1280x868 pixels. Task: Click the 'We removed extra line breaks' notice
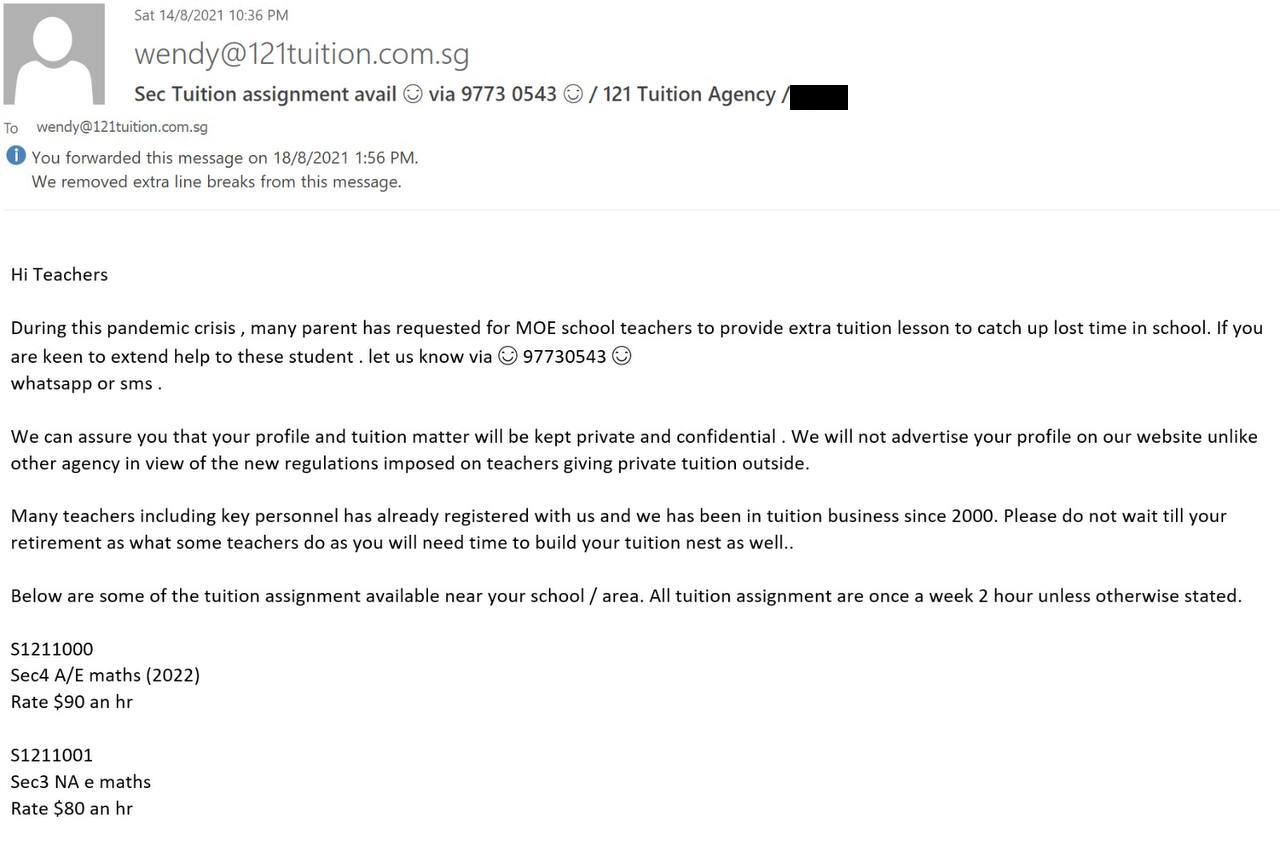pyautogui.click(x=216, y=182)
